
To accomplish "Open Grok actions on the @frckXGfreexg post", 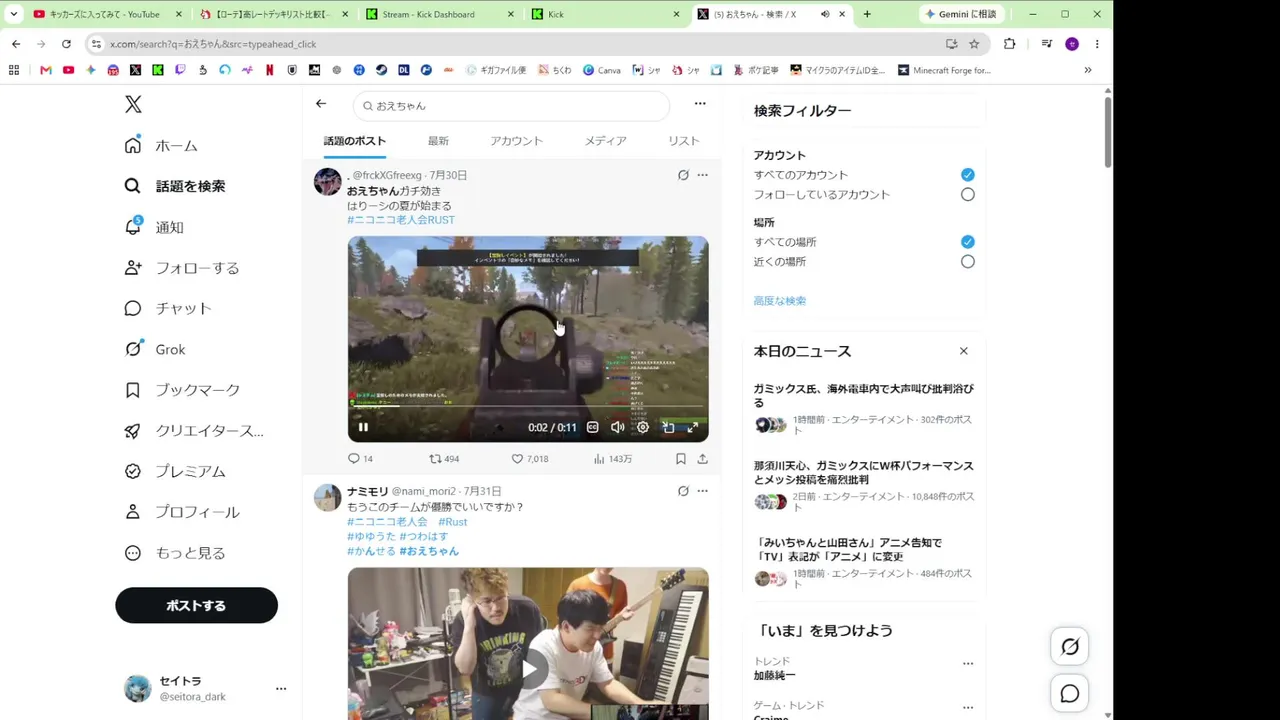I will pyautogui.click(x=683, y=175).
